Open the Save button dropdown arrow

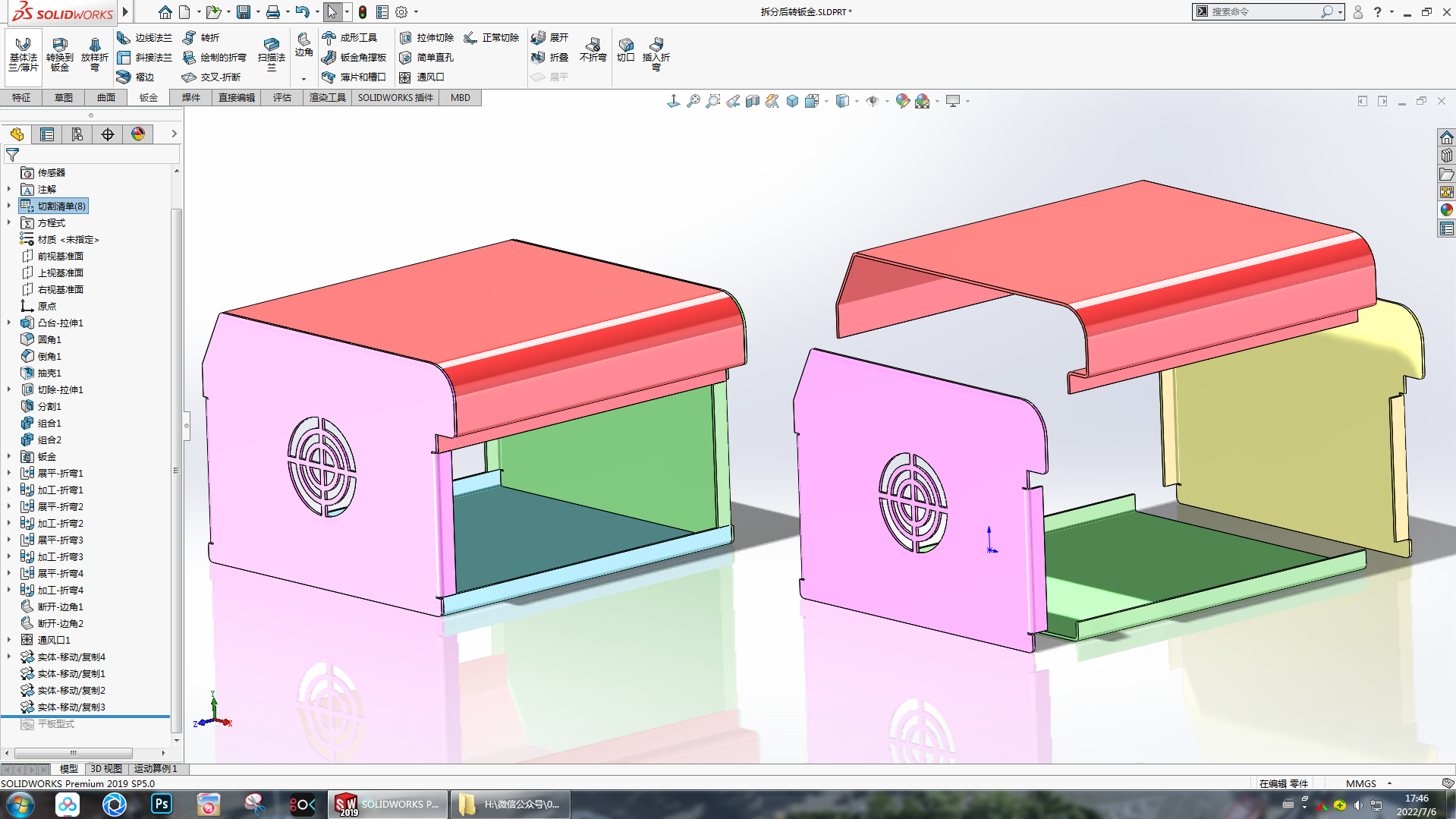[258, 12]
